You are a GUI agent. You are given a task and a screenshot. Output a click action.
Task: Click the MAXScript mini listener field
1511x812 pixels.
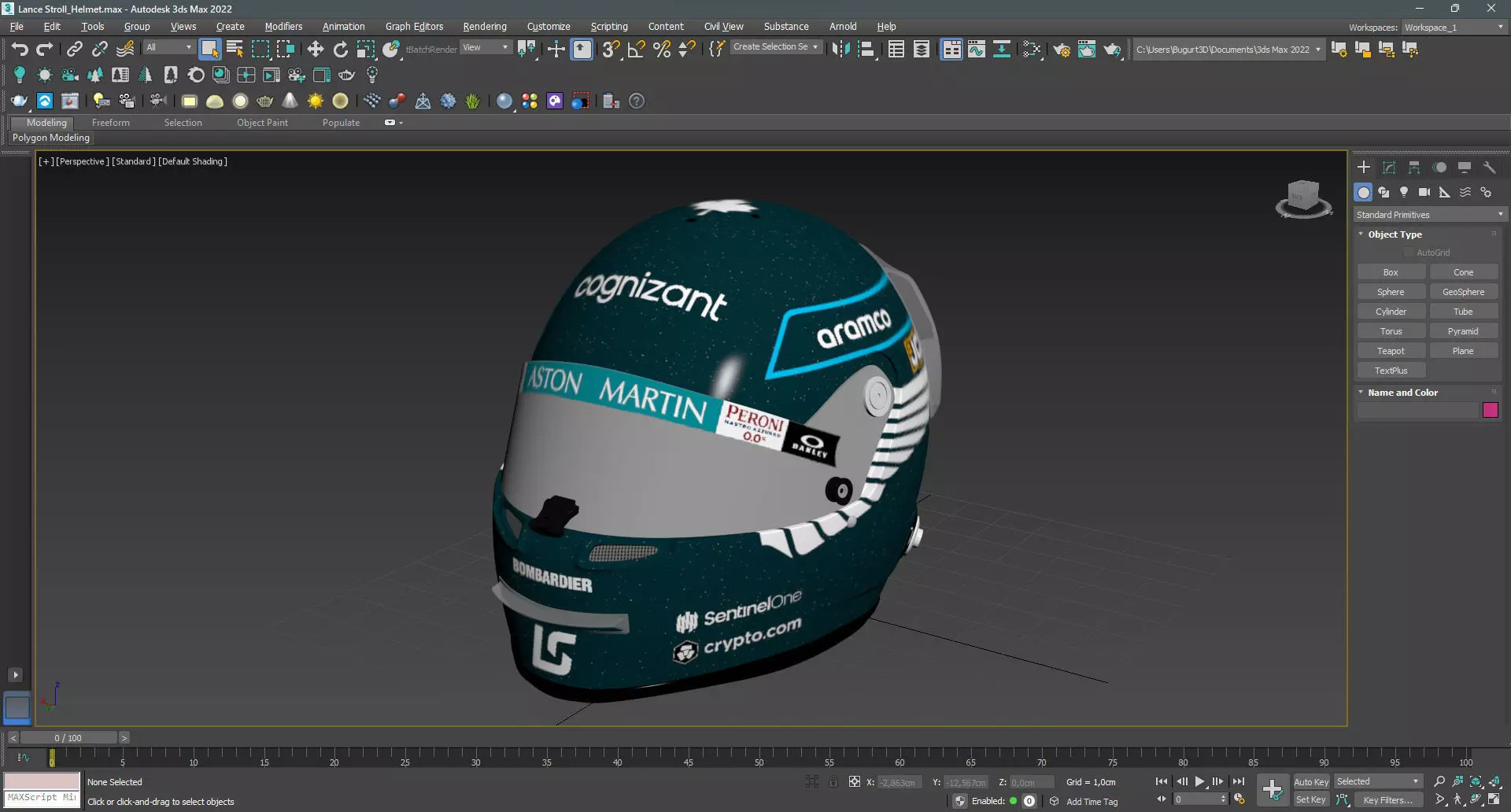[x=42, y=798]
